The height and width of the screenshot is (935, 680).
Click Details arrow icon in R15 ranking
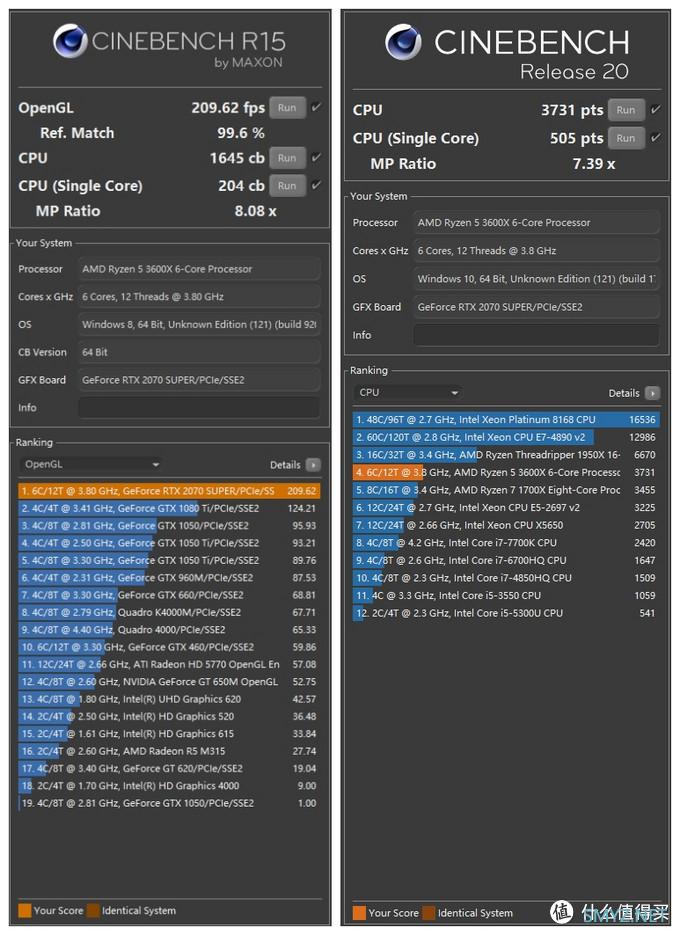(x=313, y=465)
